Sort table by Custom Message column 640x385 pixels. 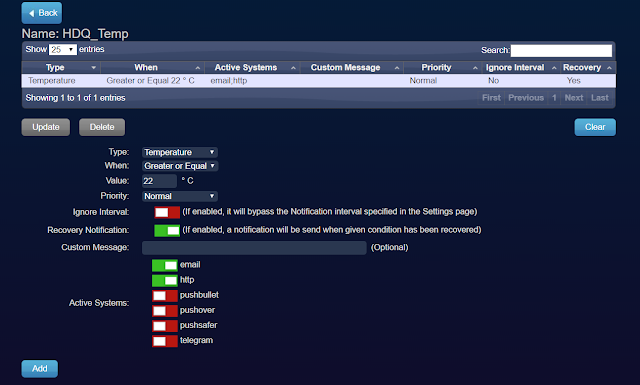[x=351, y=67]
